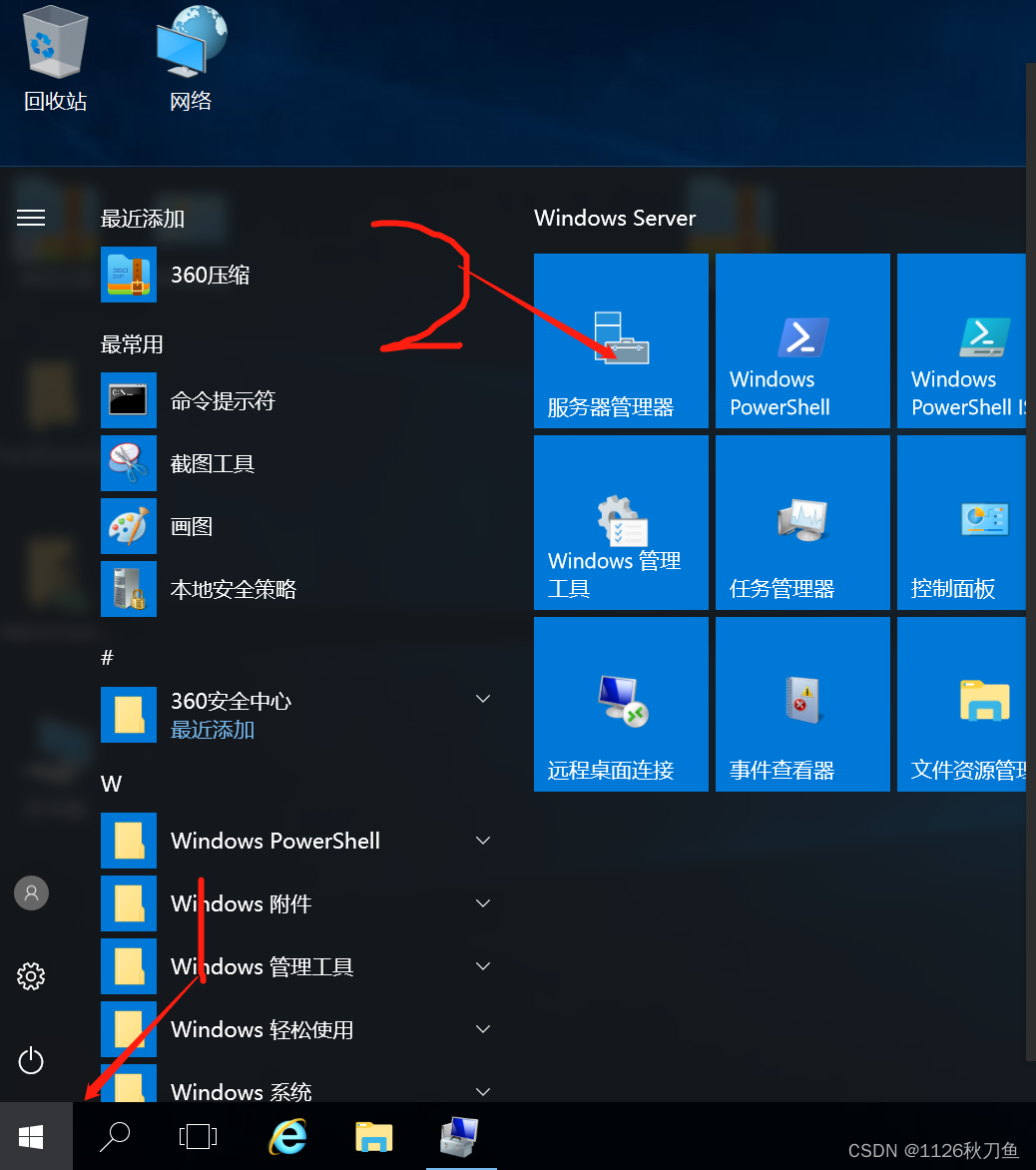Click the # letter group header
1036x1170 pixels.
108,658
